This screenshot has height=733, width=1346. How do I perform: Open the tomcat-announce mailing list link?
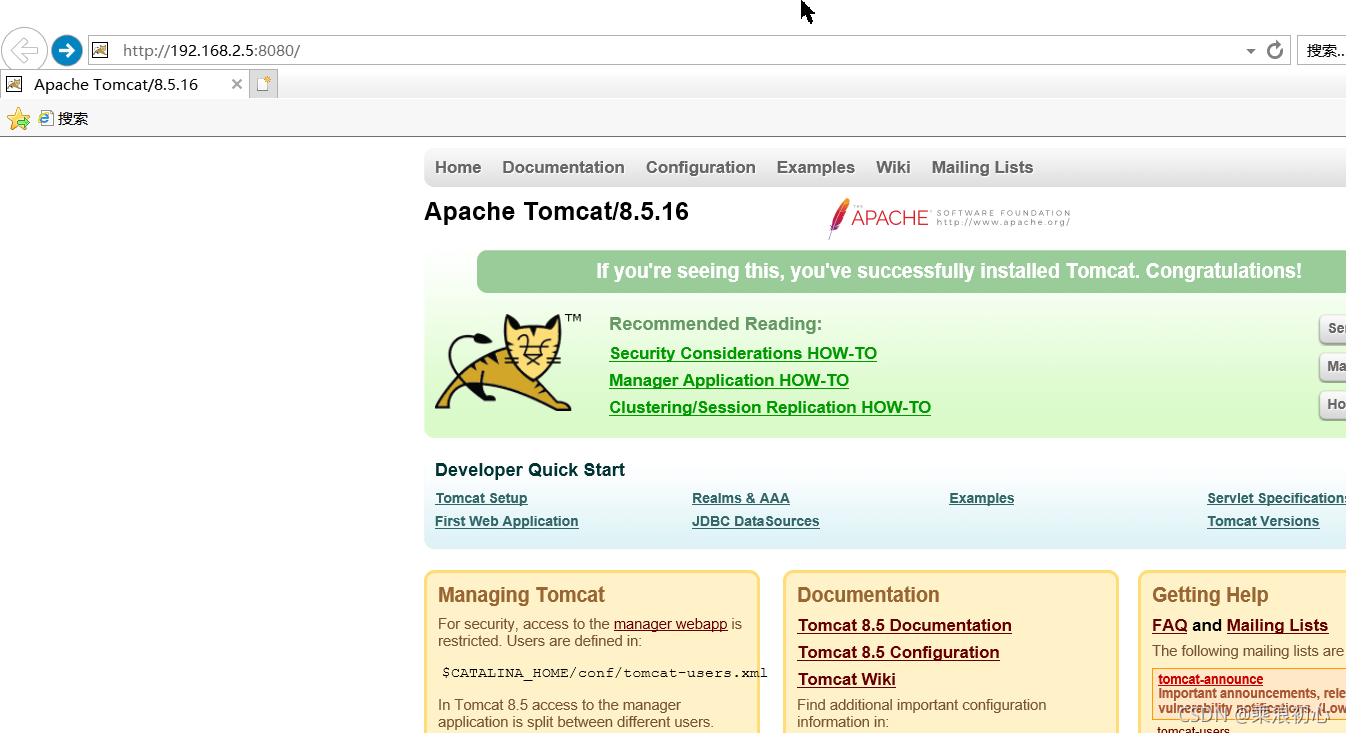[x=1210, y=679]
